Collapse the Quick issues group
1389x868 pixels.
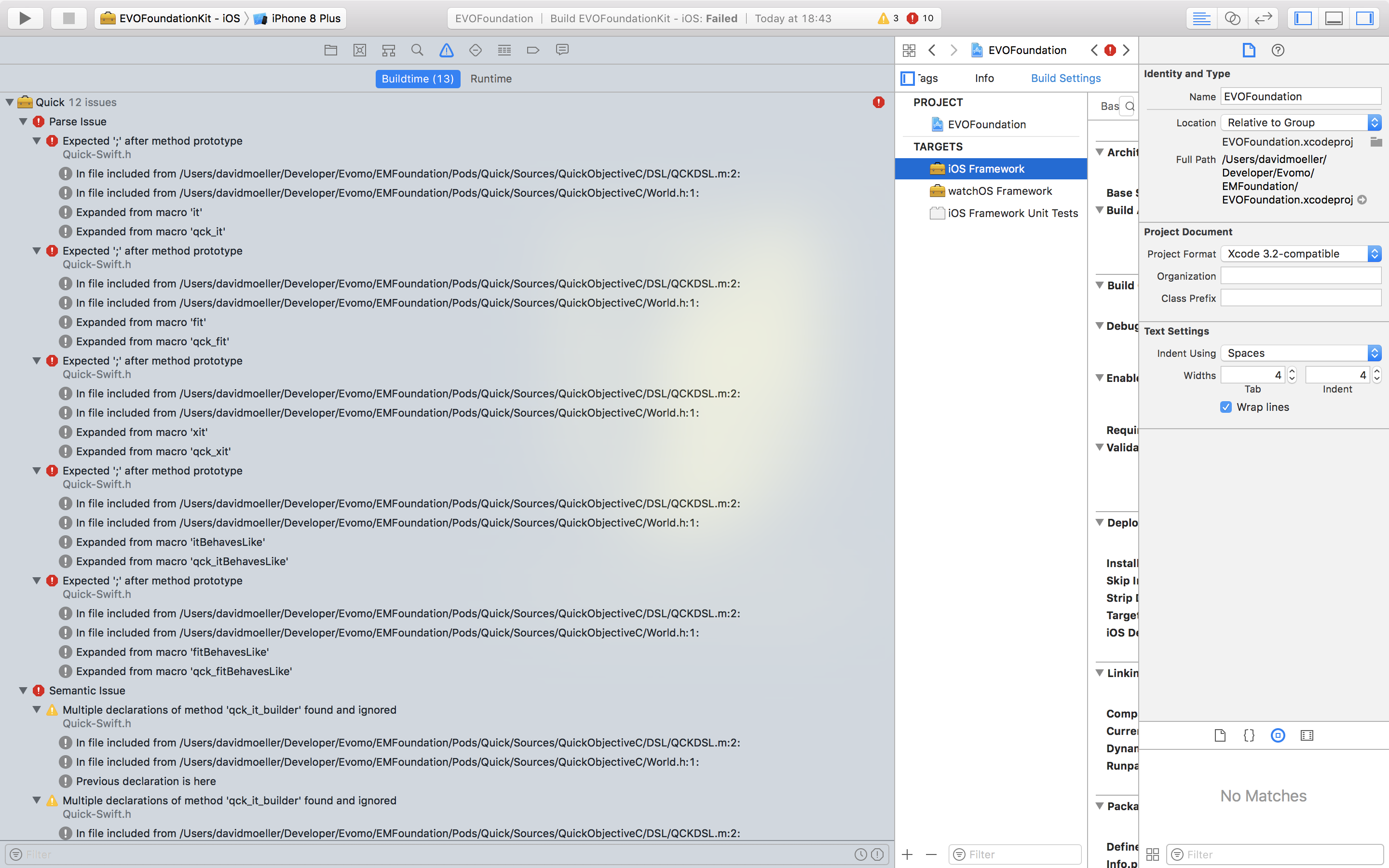pos(10,102)
